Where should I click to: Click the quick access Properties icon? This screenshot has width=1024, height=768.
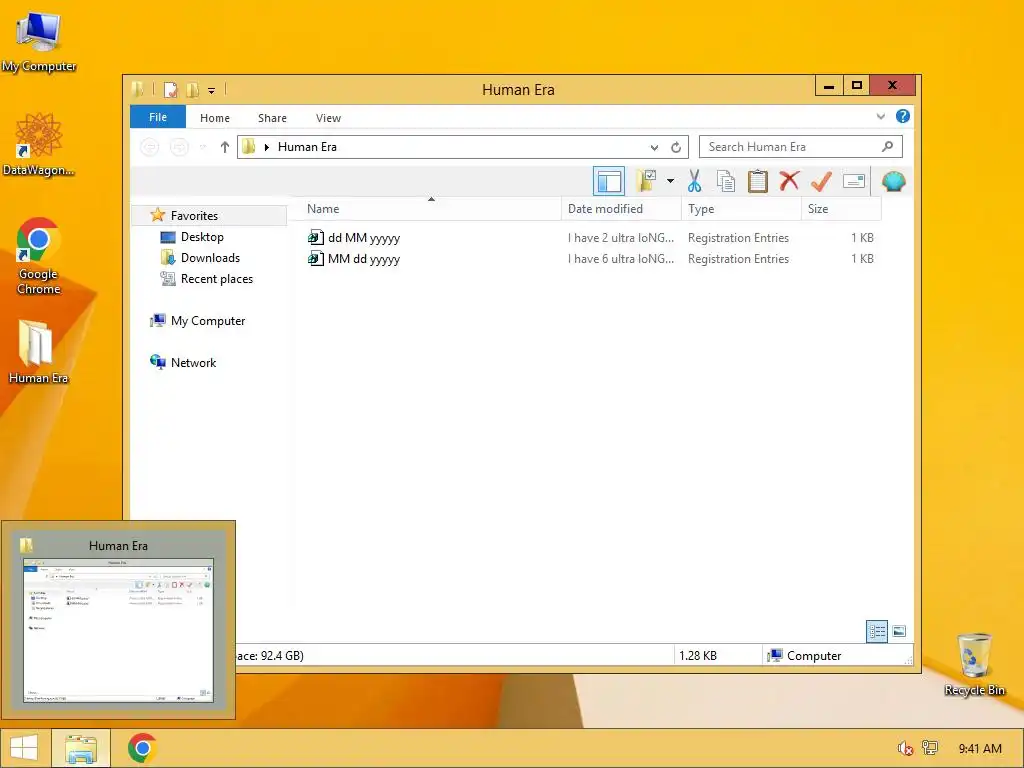(170, 89)
